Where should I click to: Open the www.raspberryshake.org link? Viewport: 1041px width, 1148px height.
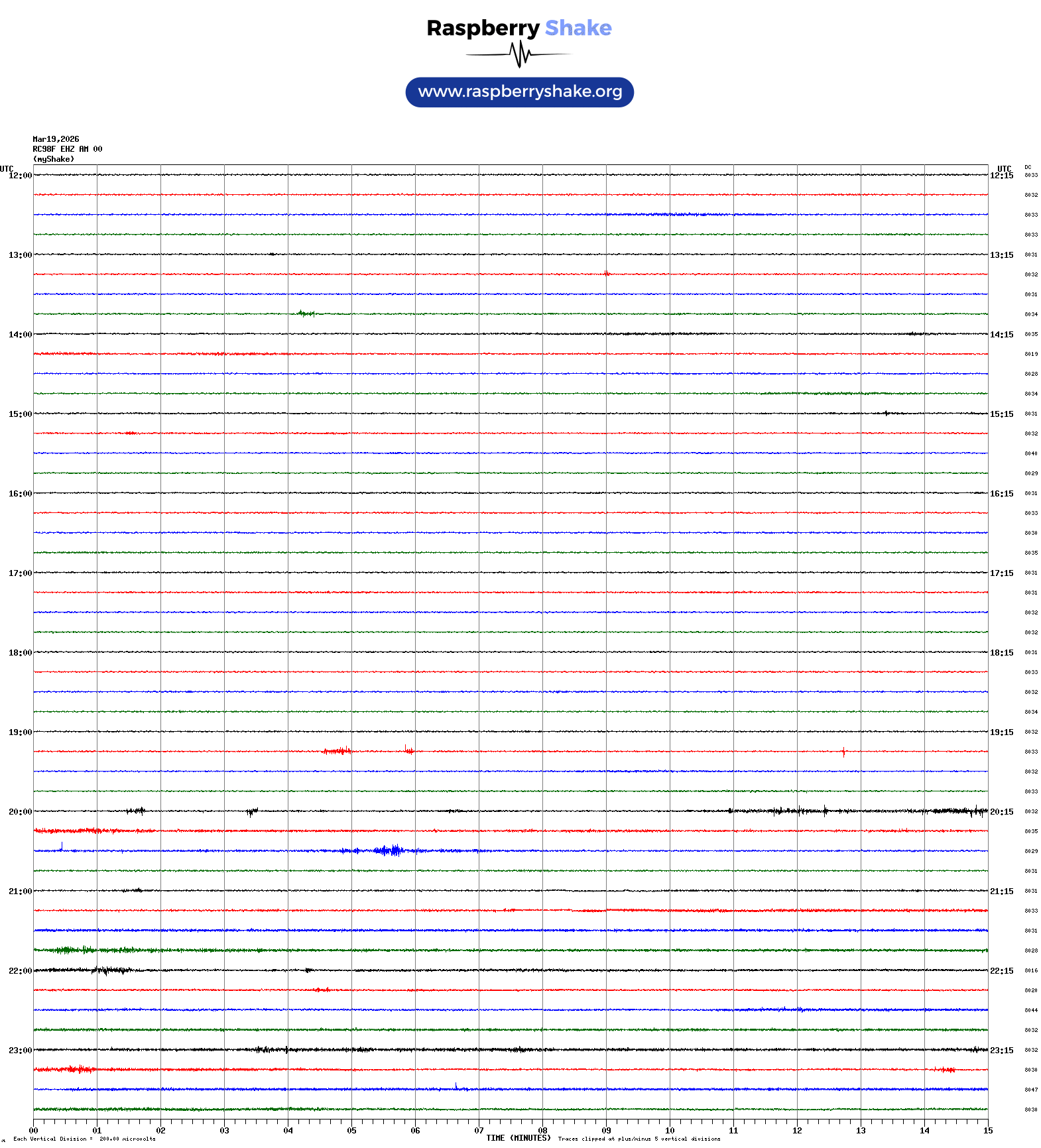520,92
